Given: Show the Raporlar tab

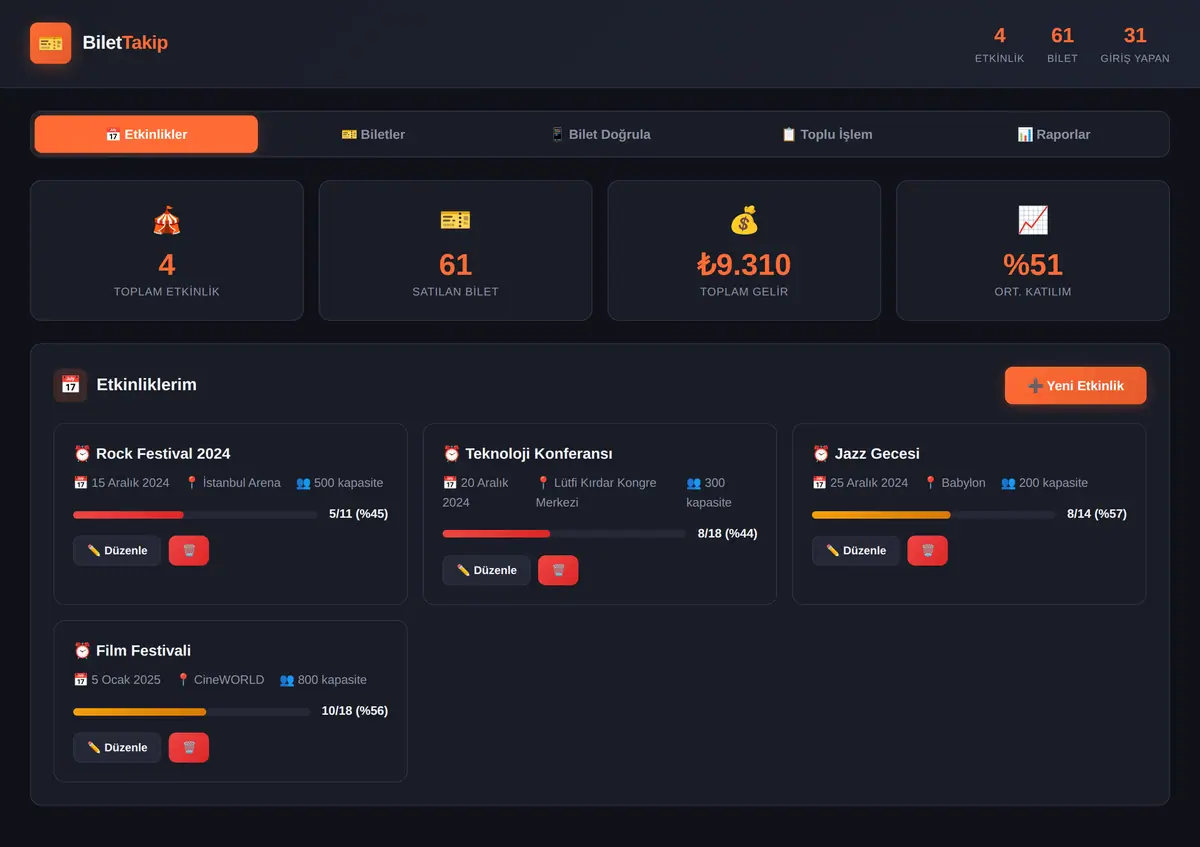Looking at the screenshot, I should tap(1054, 134).
